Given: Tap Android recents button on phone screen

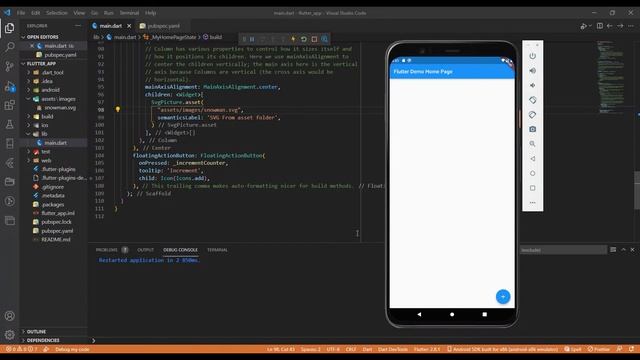Looking at the screenshot, I should [x=484, y=314].
